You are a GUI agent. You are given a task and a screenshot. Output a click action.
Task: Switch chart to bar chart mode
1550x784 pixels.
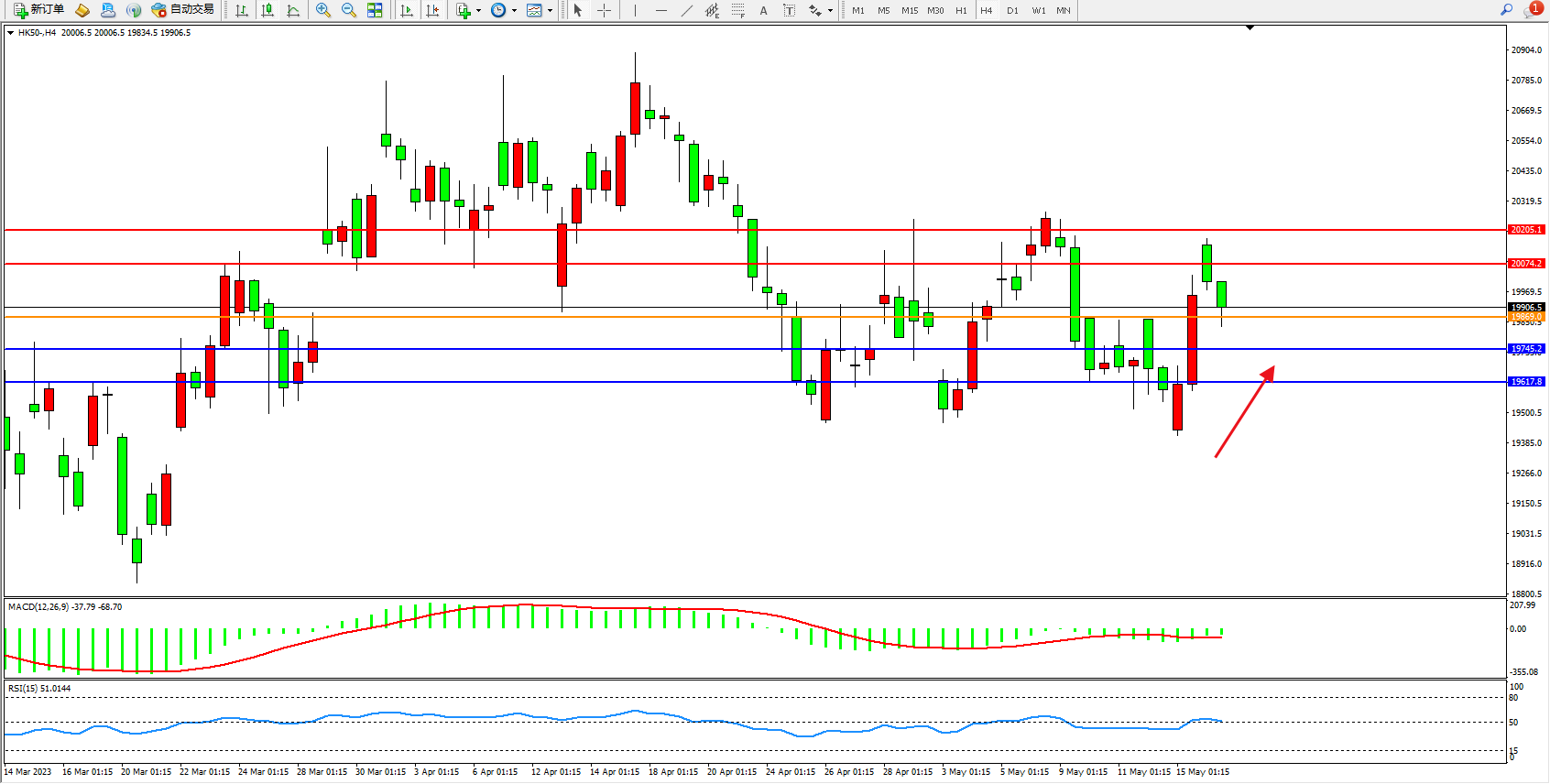(x=242, y=10)
